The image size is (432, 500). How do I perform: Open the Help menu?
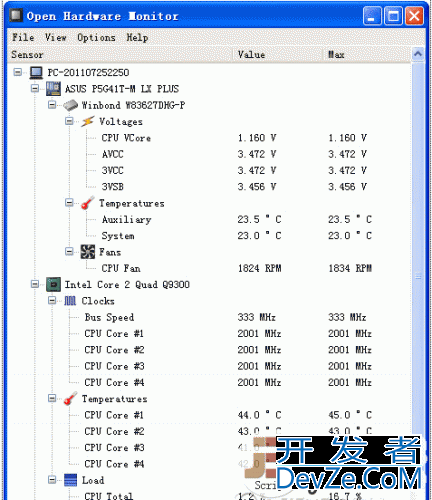(x=137, y=37)
